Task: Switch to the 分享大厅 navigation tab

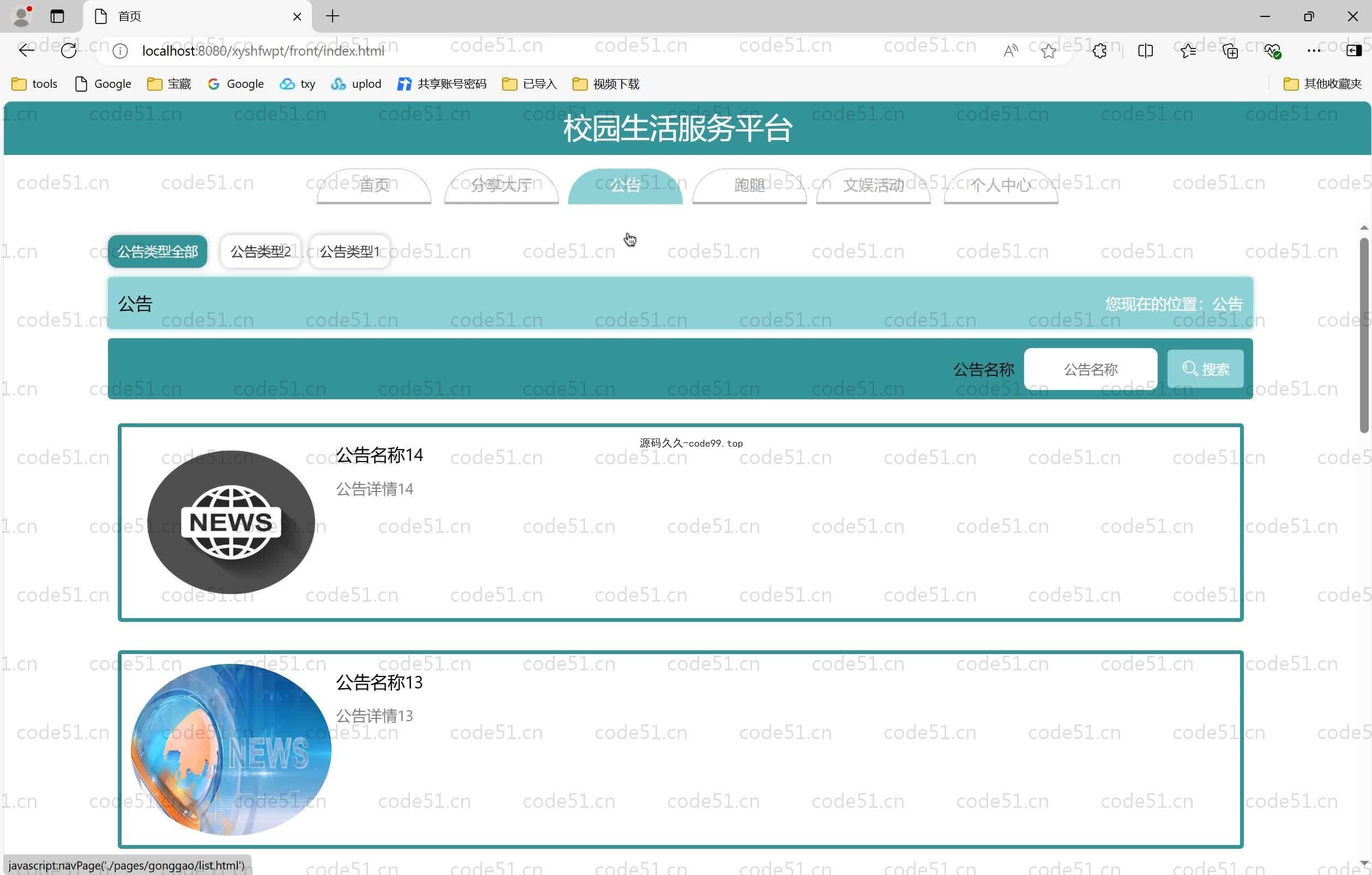Action: [x=501, y=185]
